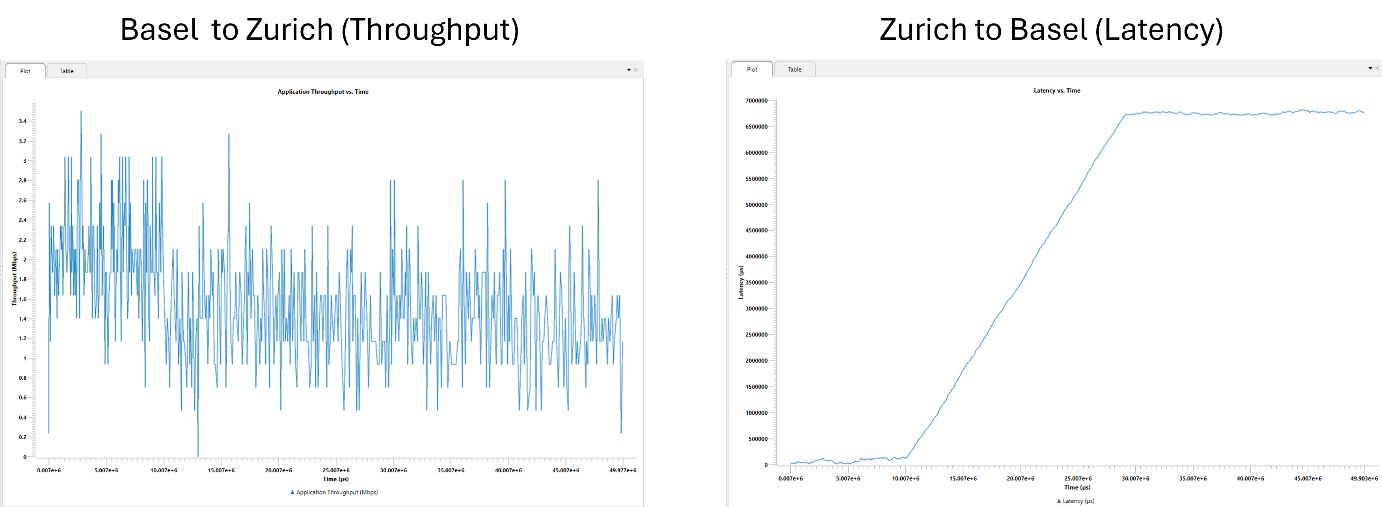Toggle Latency (µs) legend series label
Viewport: 1382px width, 507px height.
[1077, 500]
